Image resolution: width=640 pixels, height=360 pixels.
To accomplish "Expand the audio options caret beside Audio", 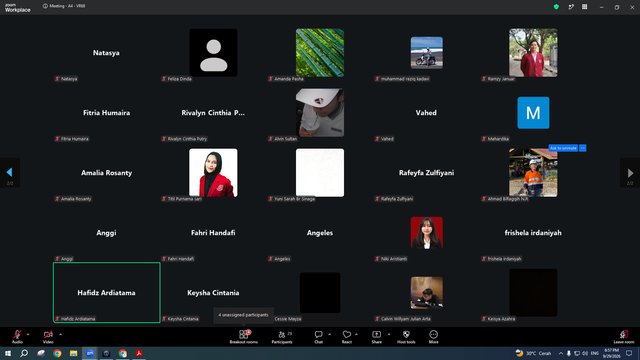I will pos(28,334).
